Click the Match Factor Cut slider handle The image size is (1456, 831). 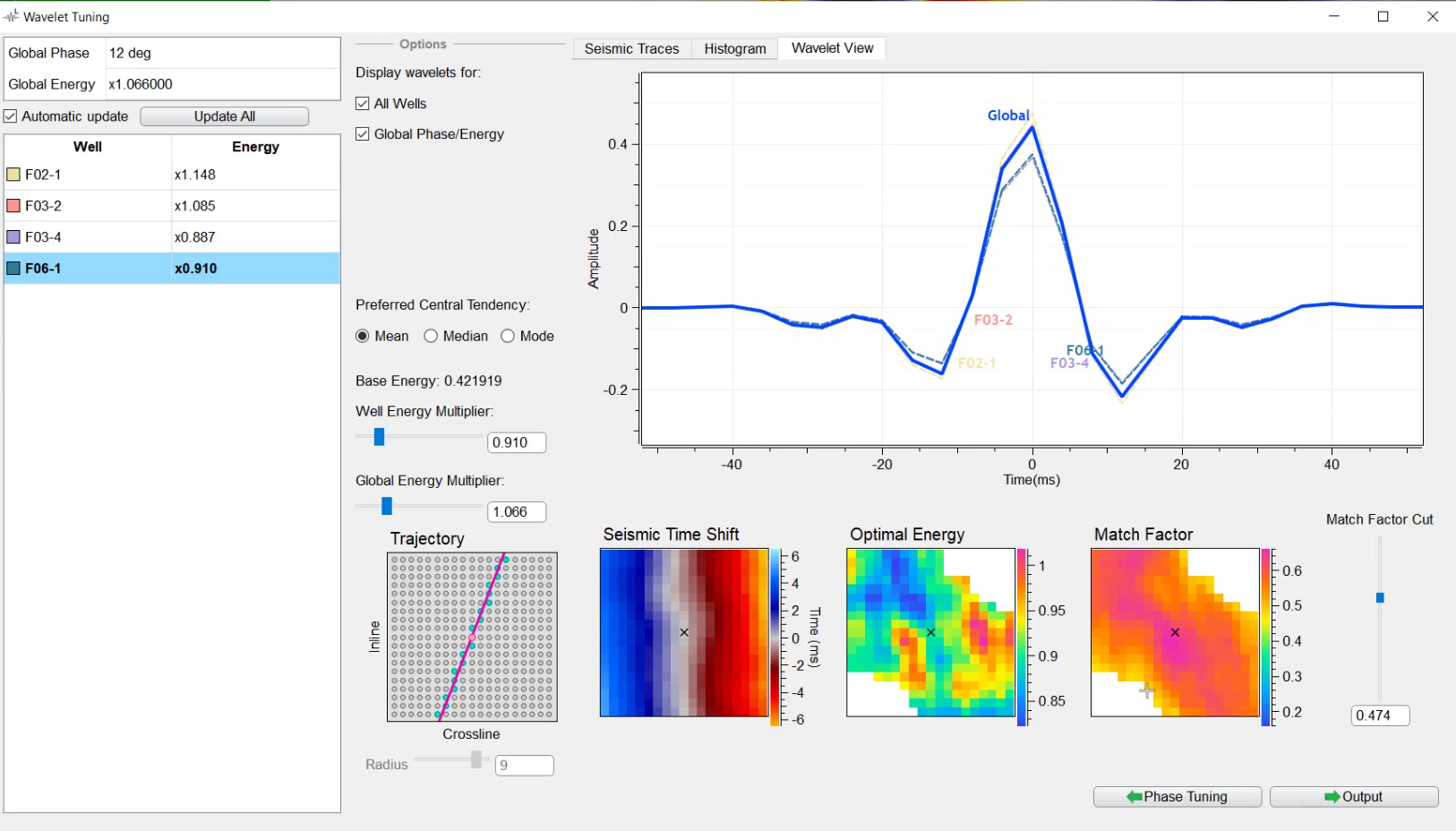(1380, 597)
